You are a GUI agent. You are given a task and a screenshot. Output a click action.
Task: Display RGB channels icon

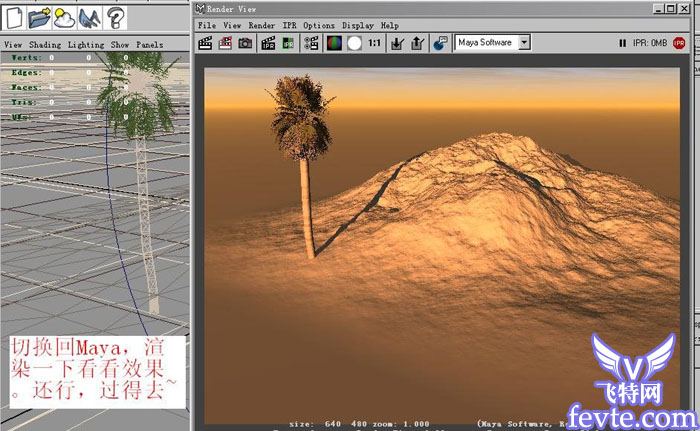[334, 43]
